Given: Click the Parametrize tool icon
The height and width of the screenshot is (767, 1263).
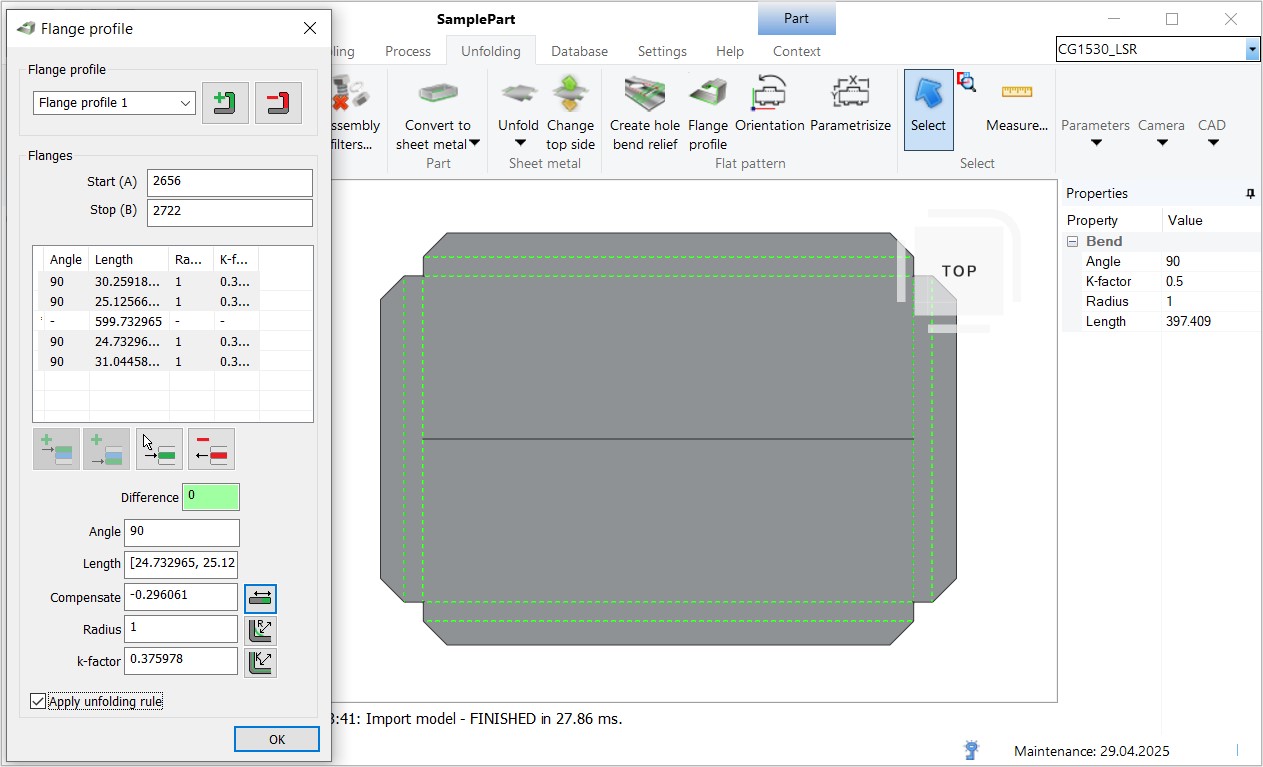Looking at the screenshot, I should click(850, 94).
